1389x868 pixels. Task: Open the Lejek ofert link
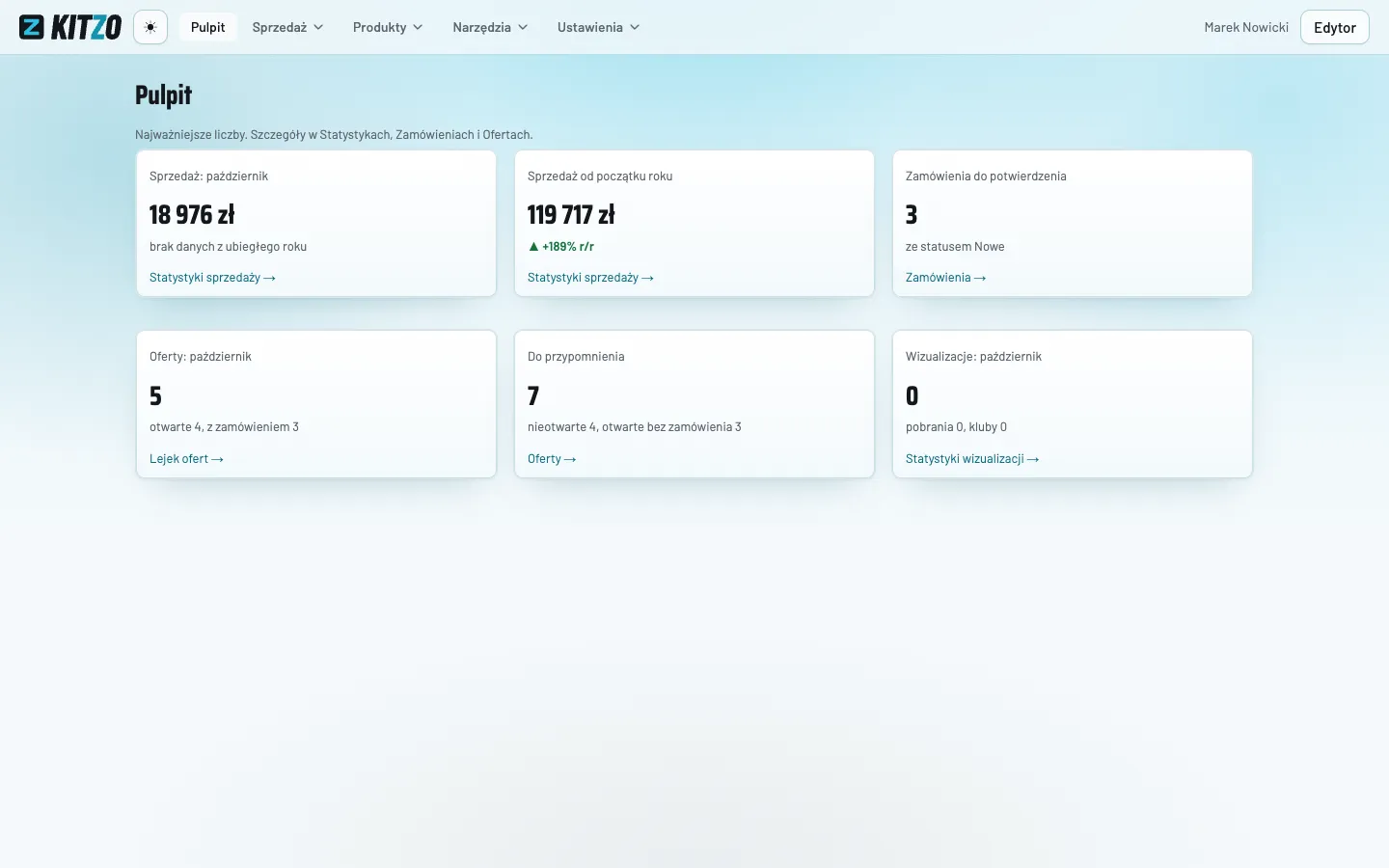(x=186, y=459)
